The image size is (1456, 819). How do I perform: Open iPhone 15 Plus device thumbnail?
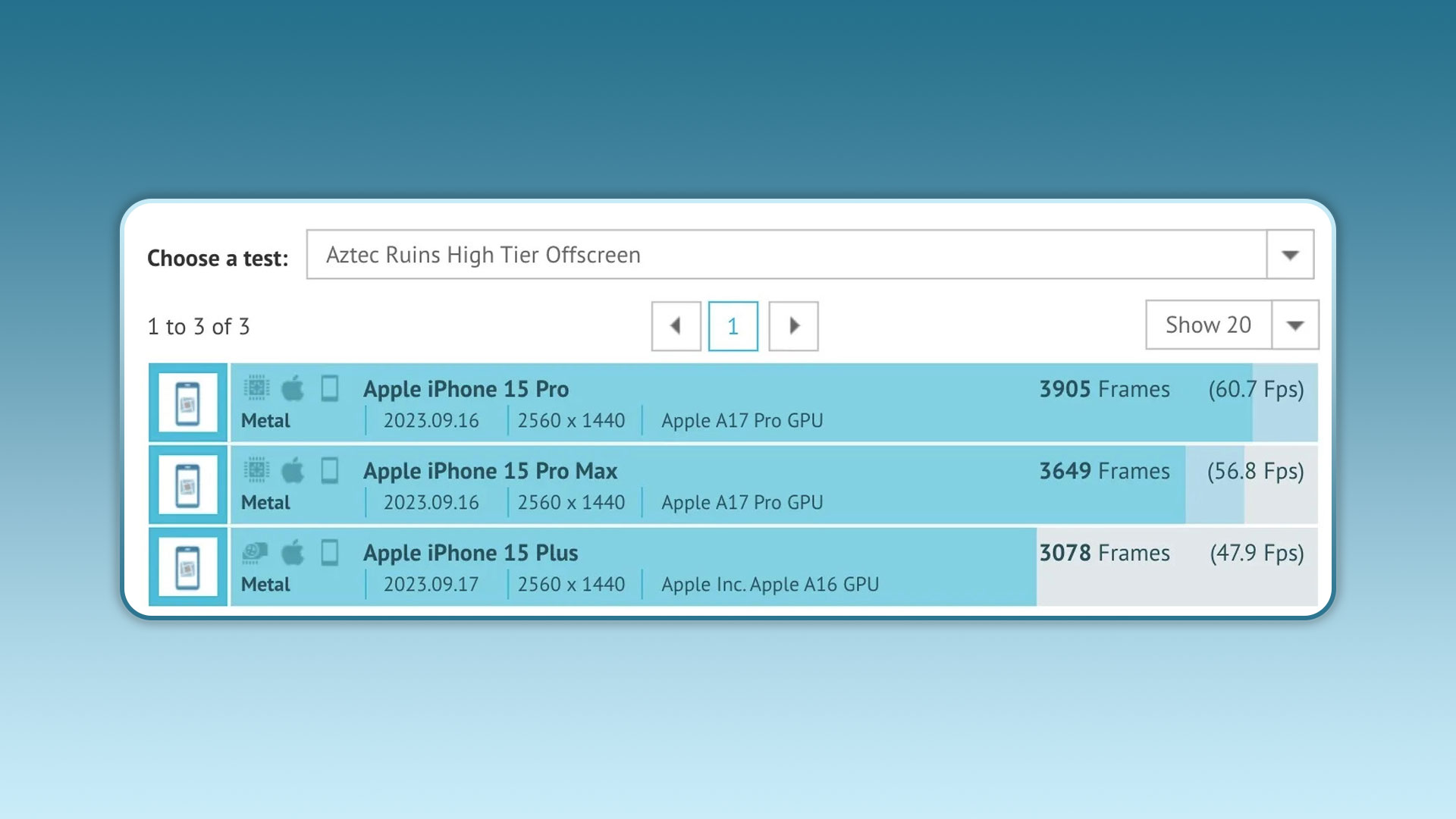pyautogui.click(x=188, y=566)
